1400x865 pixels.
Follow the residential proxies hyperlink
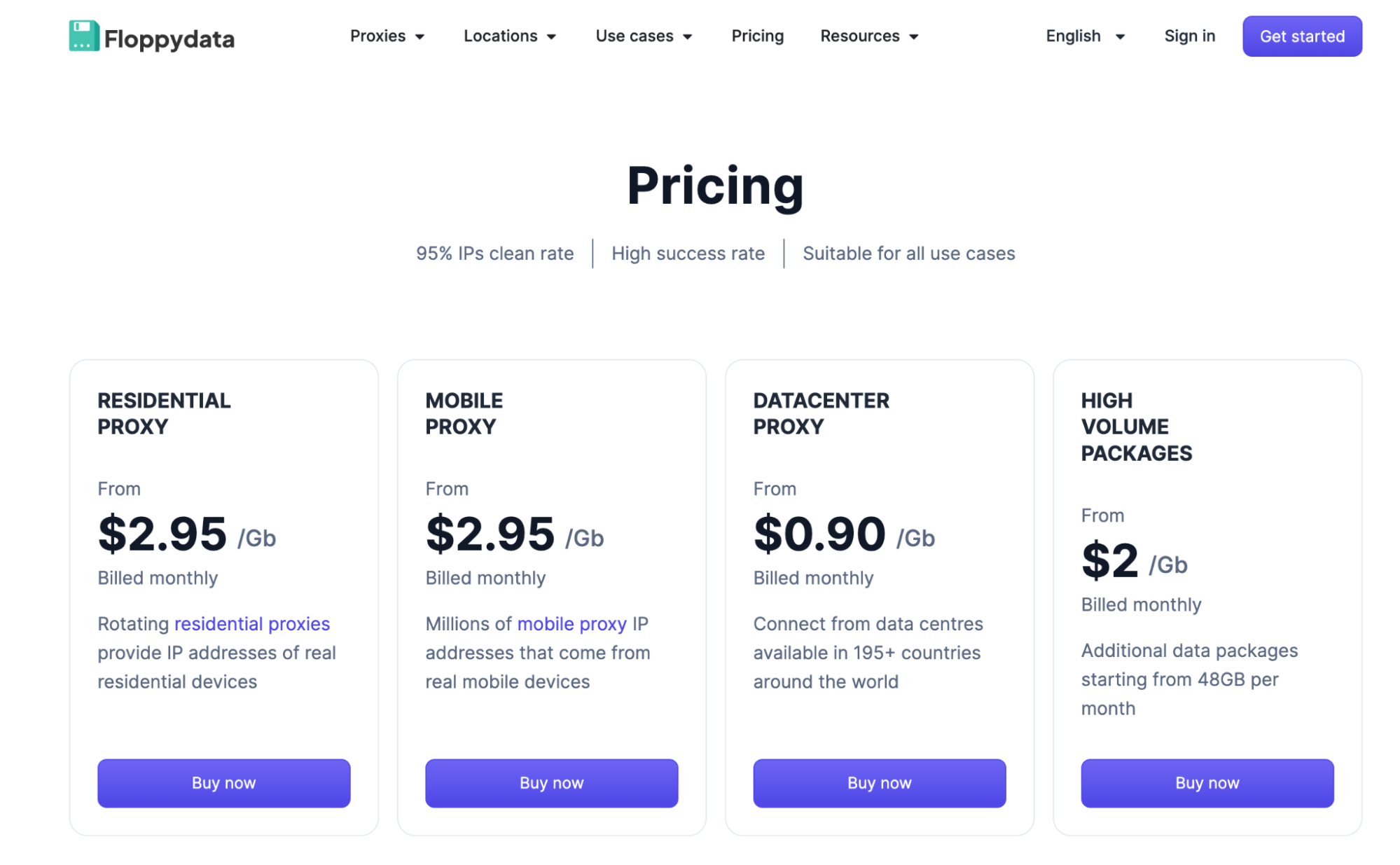pyautogui.click(x=251, y=623)
